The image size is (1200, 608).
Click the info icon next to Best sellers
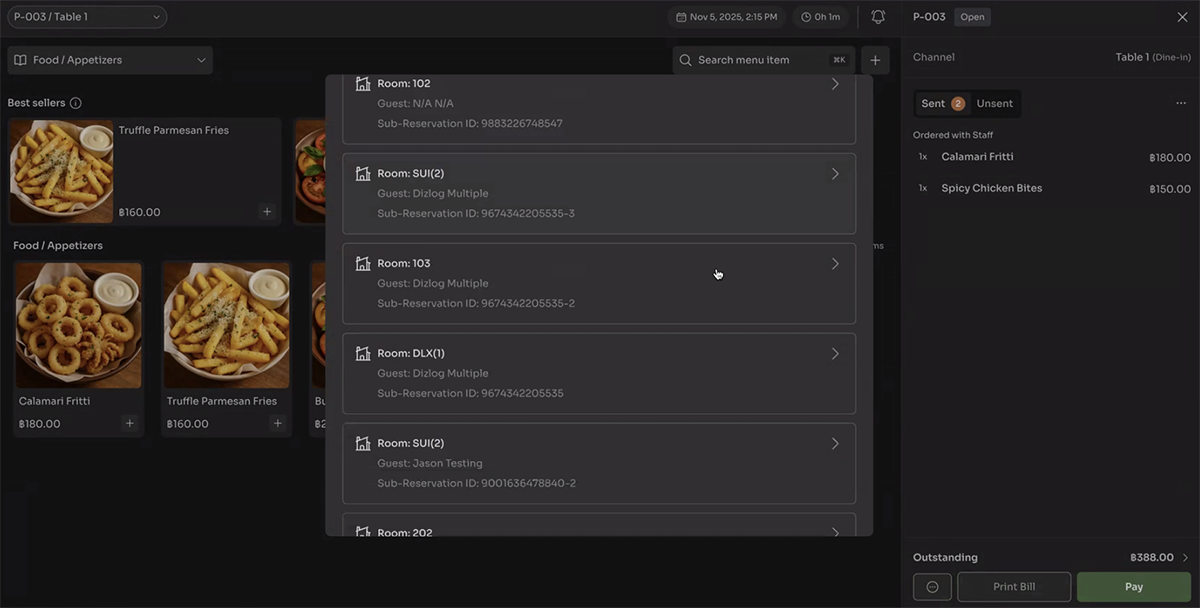pos(75,103)
